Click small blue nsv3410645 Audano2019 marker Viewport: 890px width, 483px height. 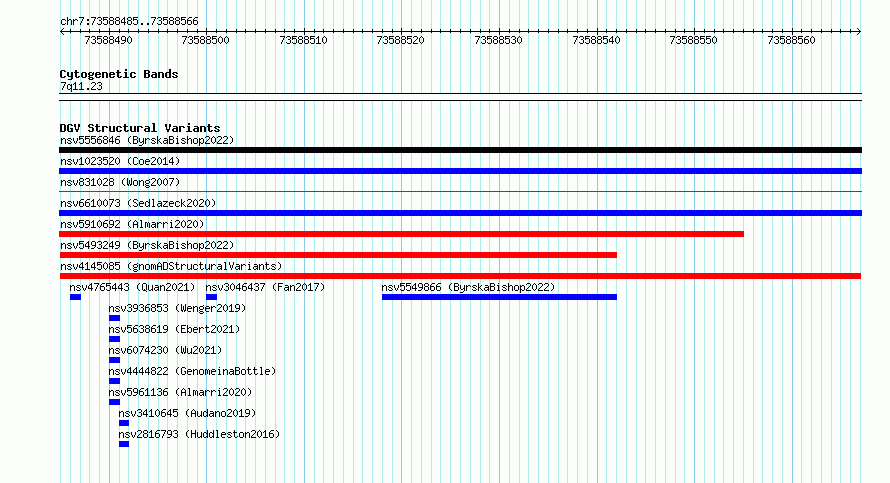(124, 423)
